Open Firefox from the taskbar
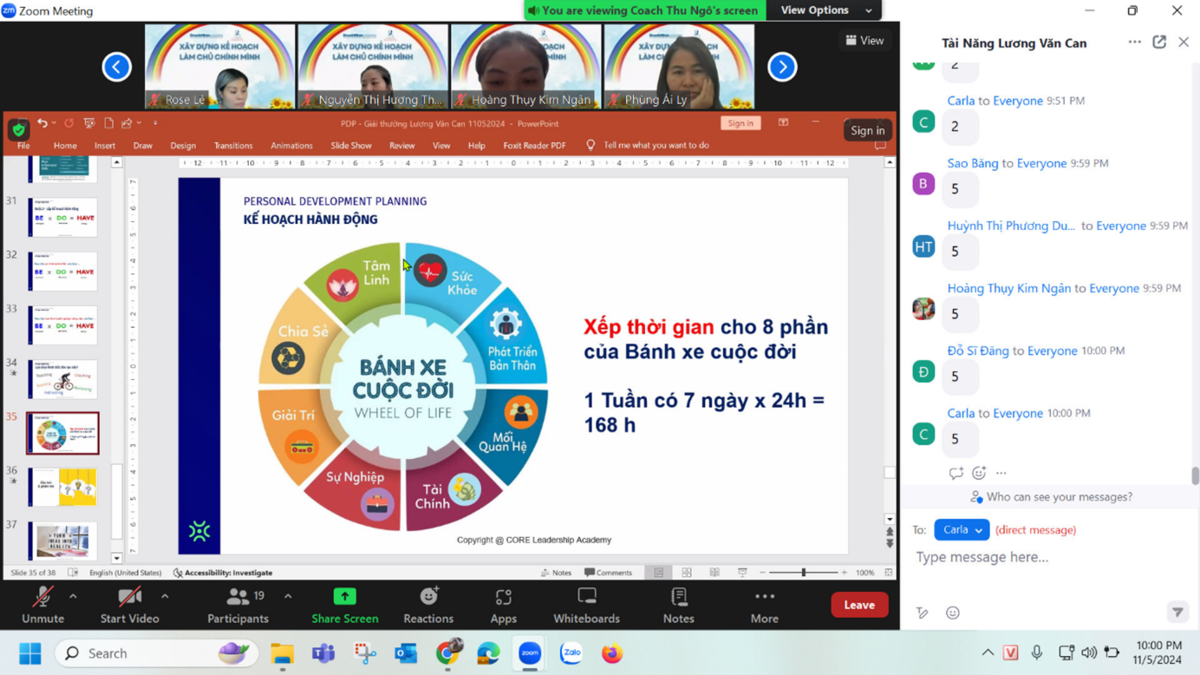Screen dimensions: 1200x675 [x=612, y=653]
